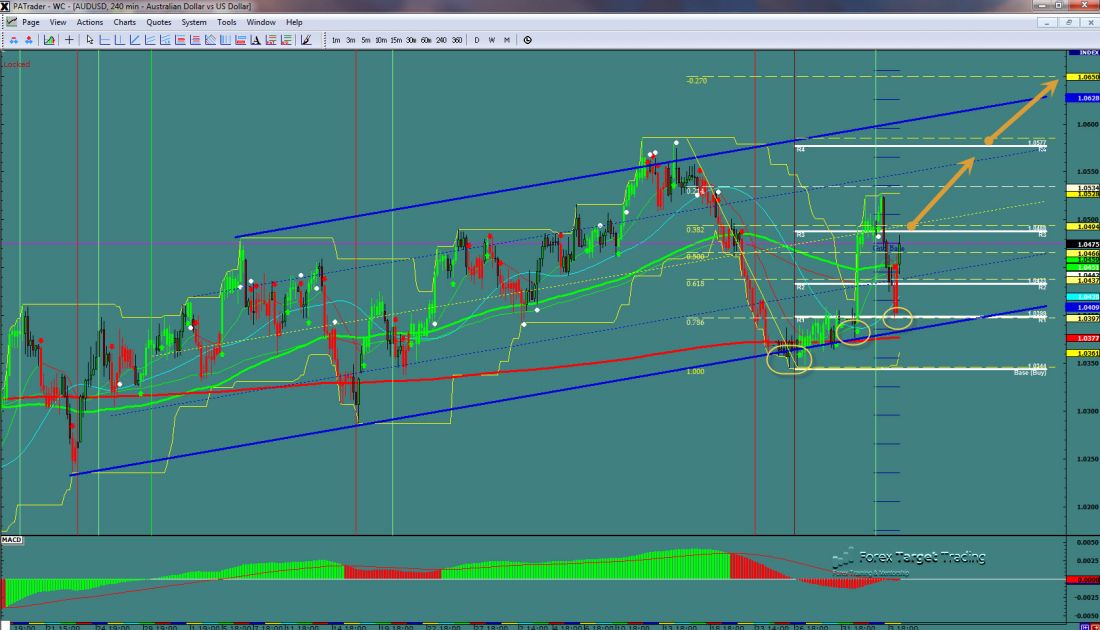Click the clock icon in toolbar
This screenshot has width=1100, height=630.
[x=527, y=40]
